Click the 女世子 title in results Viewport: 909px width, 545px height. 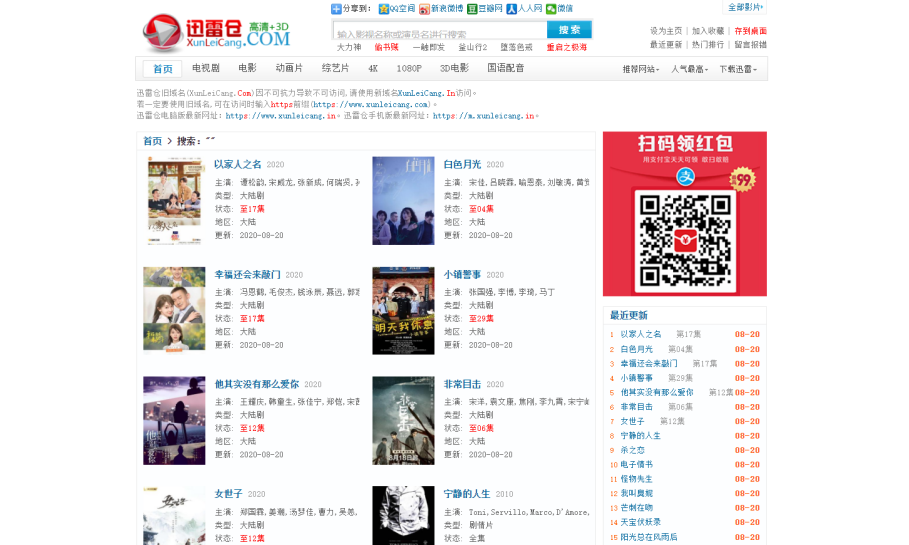(228, 494)
